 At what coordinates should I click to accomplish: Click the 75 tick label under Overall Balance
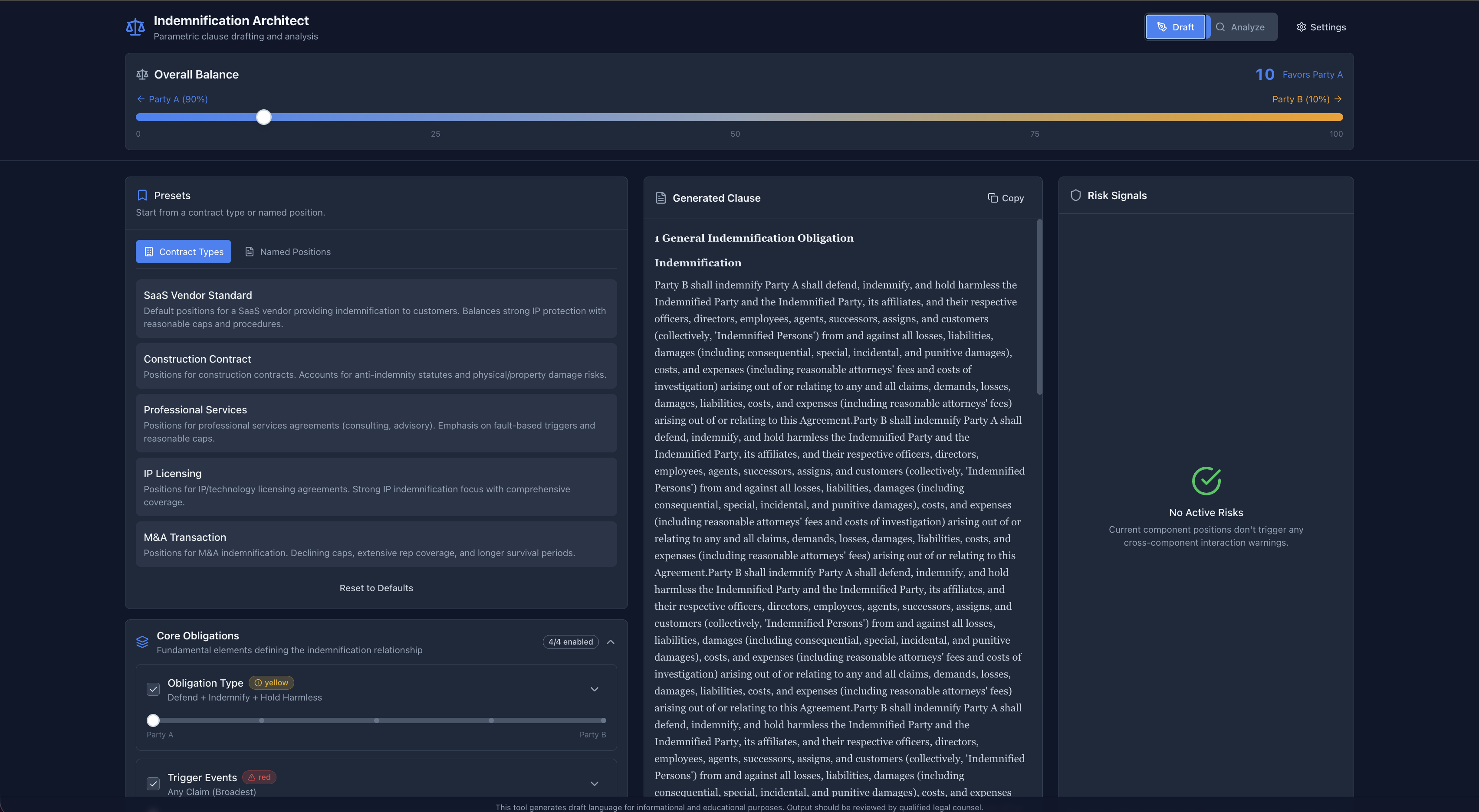point(1035,134)
